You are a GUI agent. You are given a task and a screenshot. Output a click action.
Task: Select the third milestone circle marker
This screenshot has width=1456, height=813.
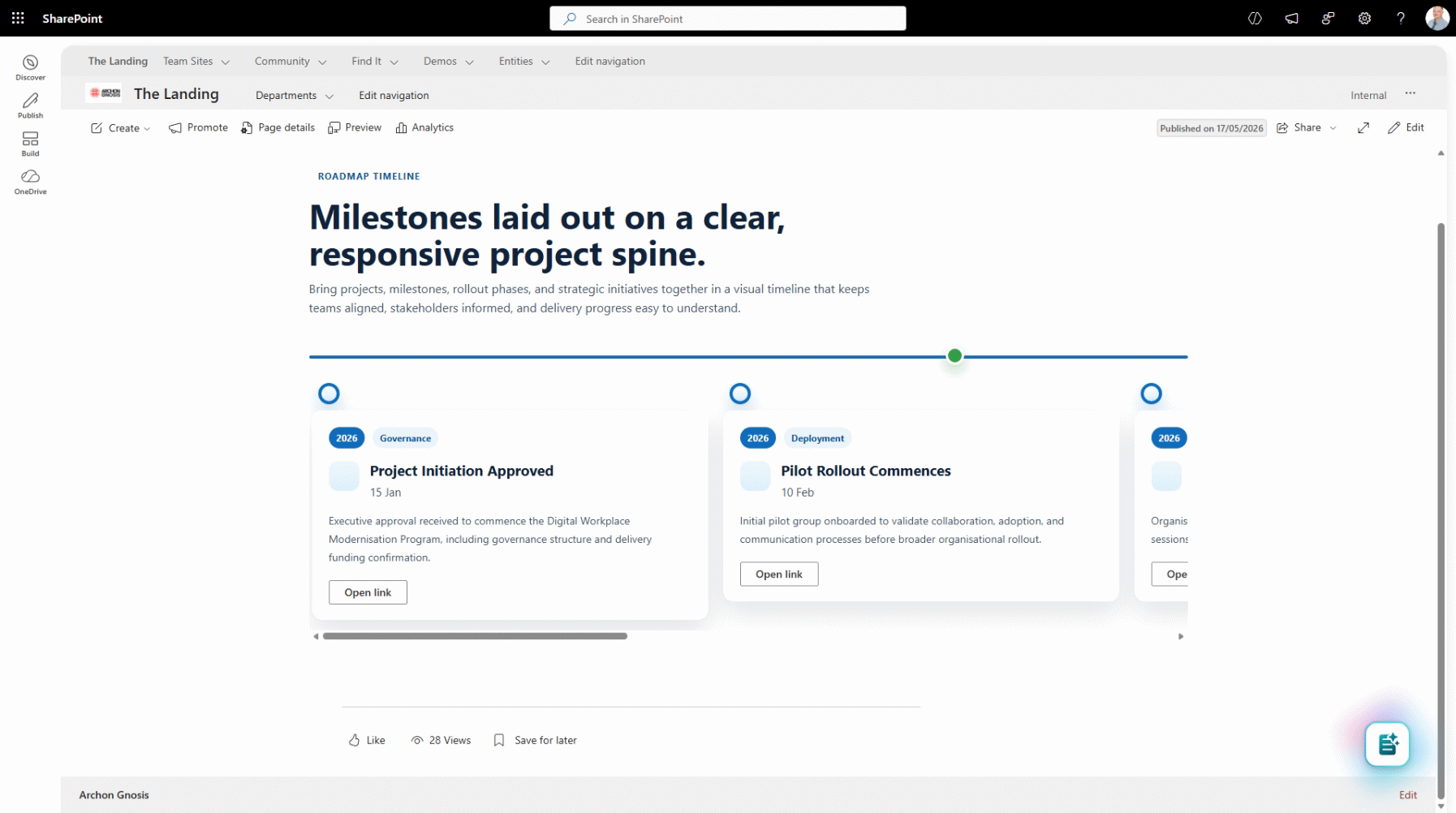[x=1151, y=394]
